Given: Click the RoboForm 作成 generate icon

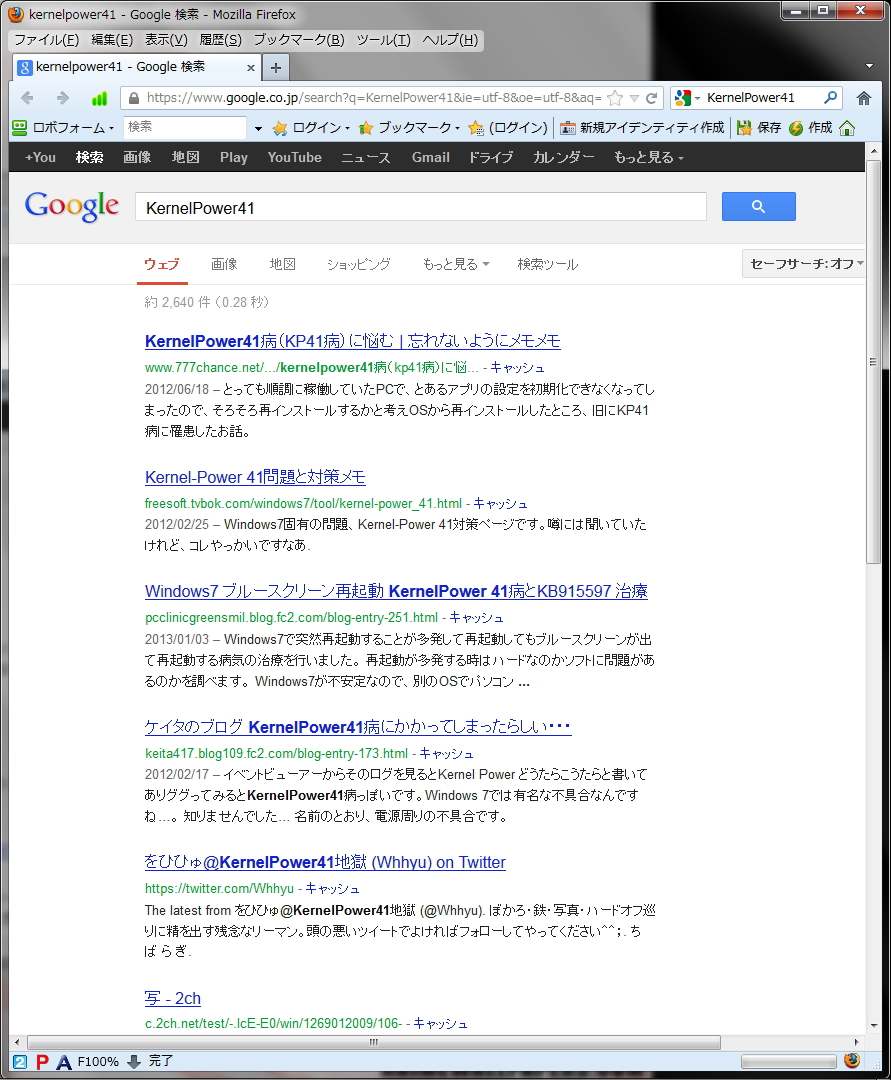Looking at the screenshot, I should [x=796, y=128].
